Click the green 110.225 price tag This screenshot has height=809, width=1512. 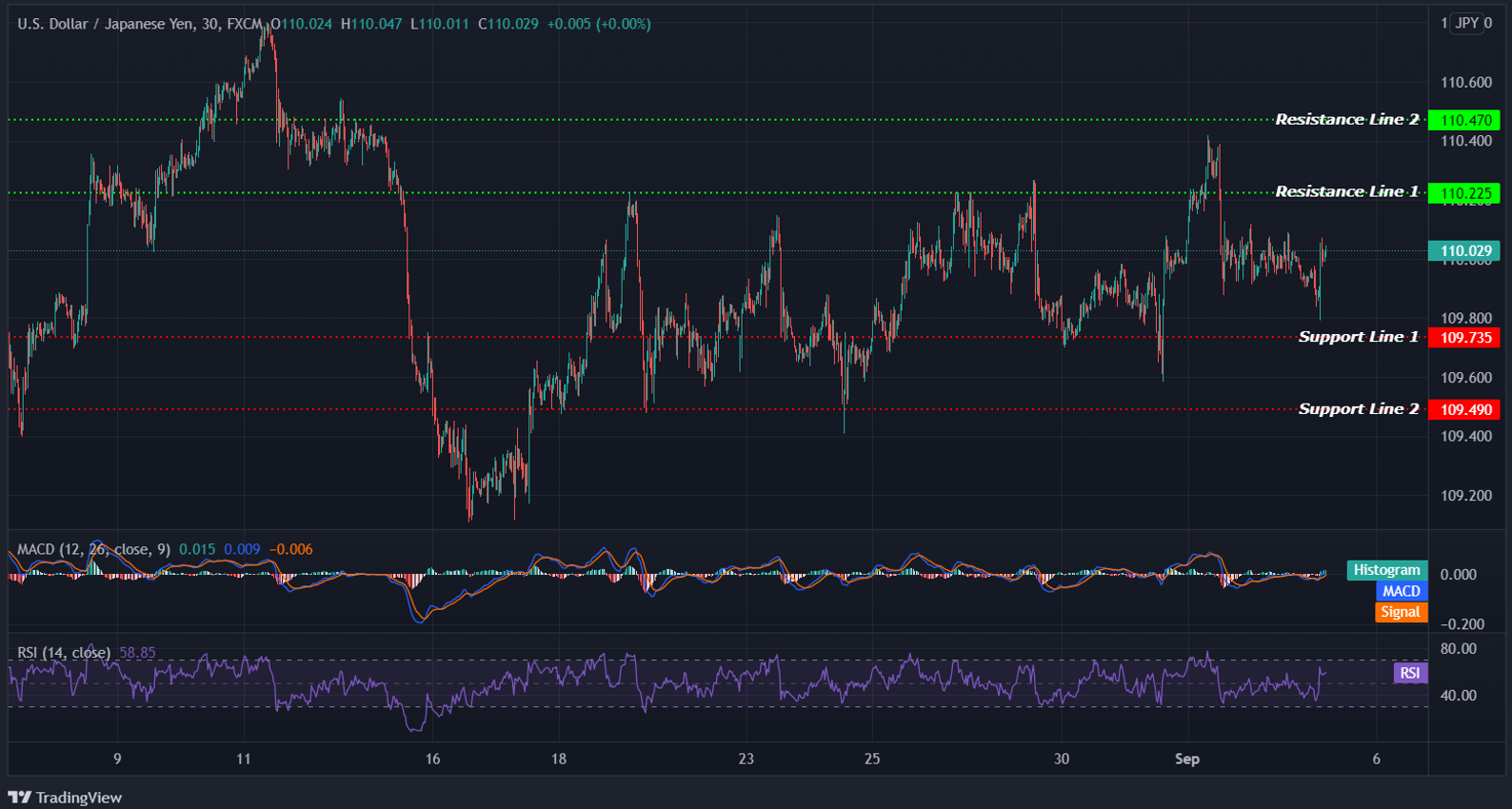click(x=1464, y=193)
